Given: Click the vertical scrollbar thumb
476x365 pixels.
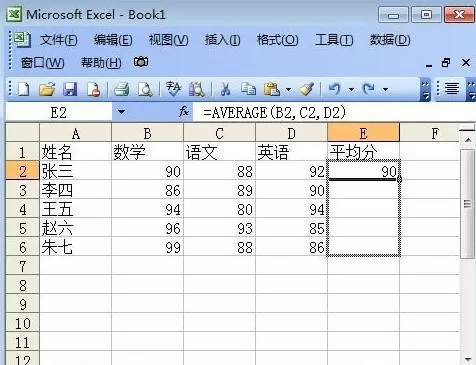Looking at the screenshot, I should [x=468, y=203].
